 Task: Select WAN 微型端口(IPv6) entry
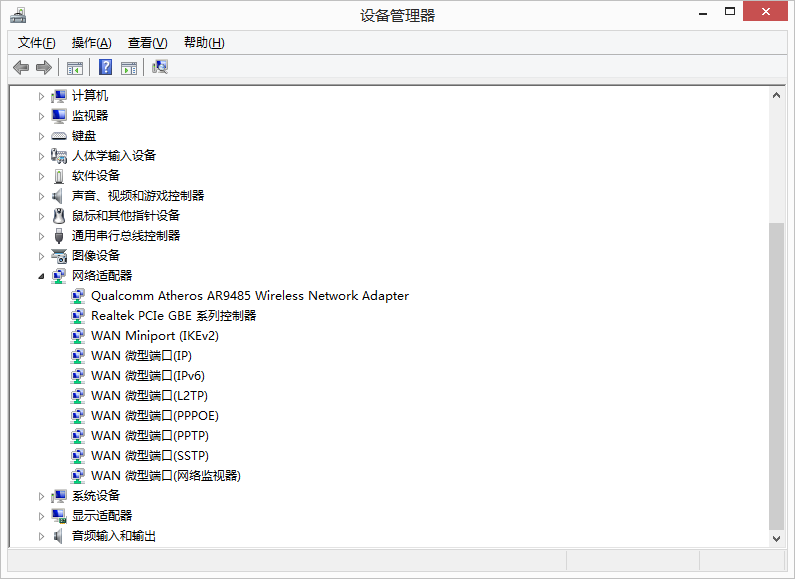pos(148,376)
